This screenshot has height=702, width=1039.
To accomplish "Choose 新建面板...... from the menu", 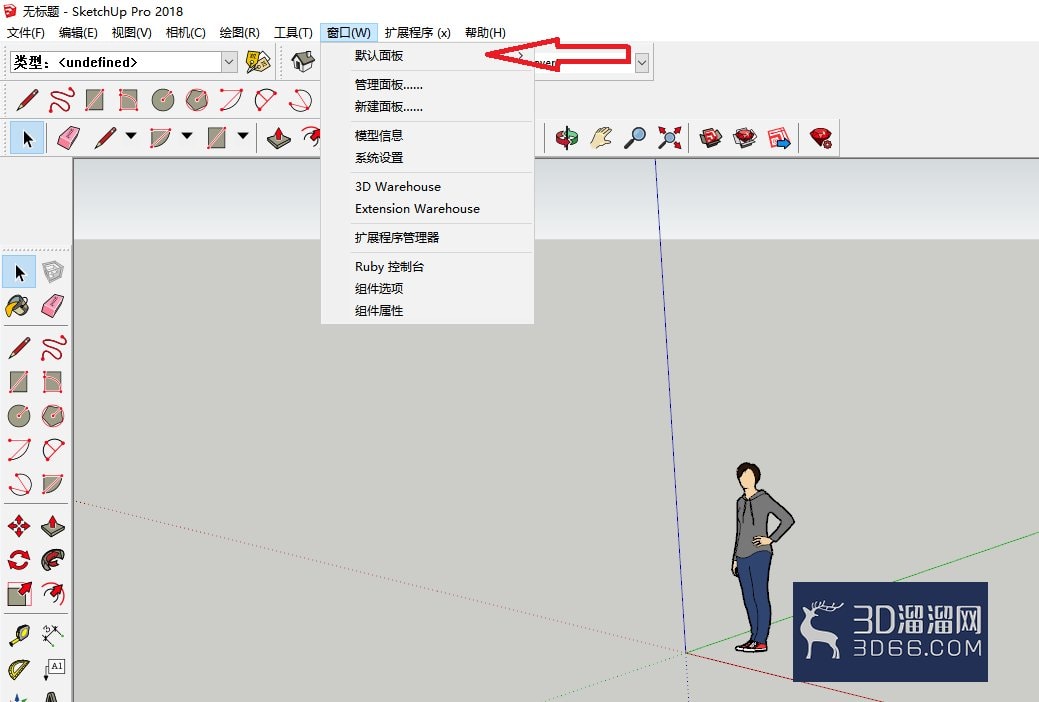I will [x=427, y=107].
